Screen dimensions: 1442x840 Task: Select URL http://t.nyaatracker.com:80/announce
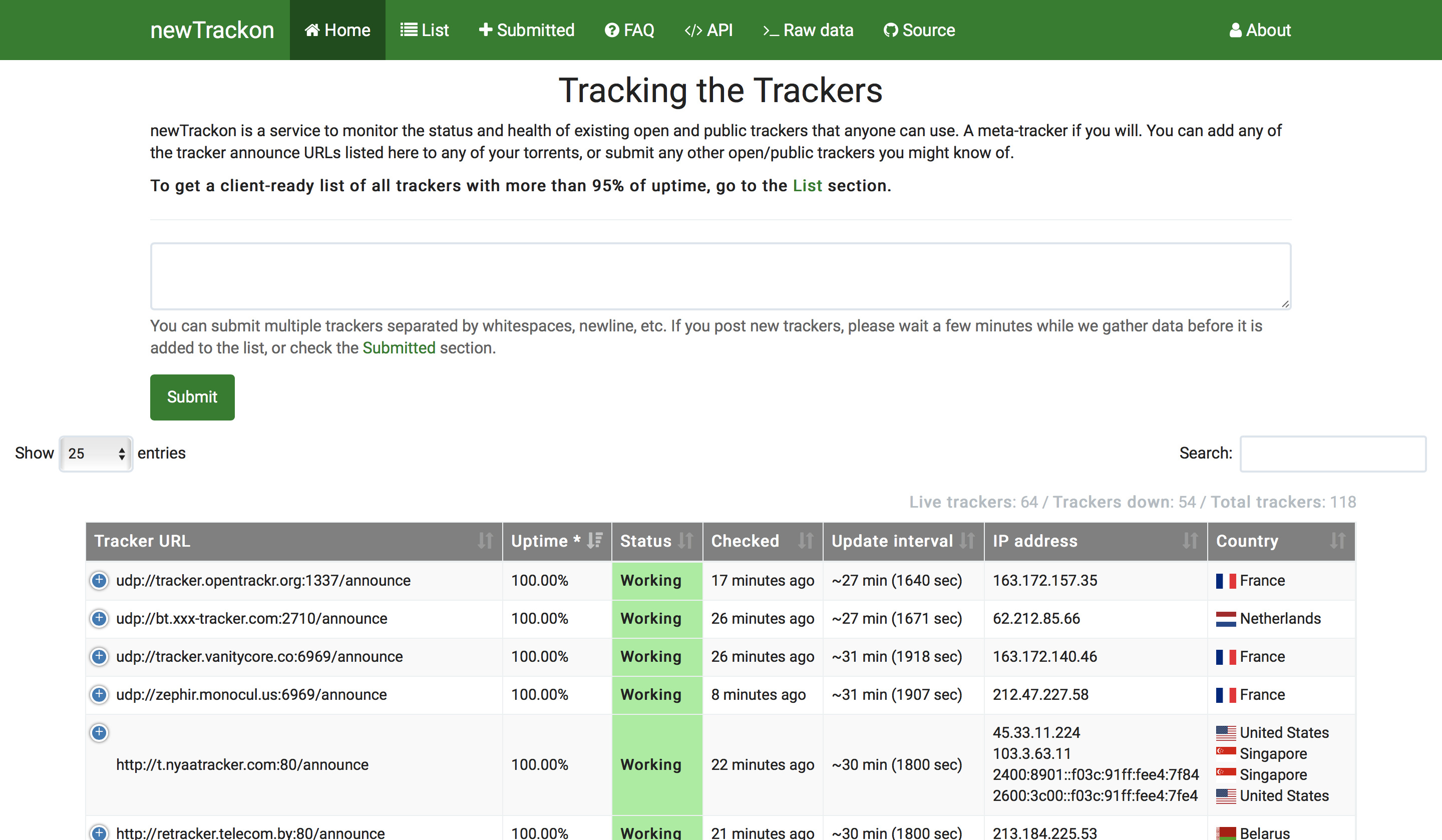tap(242, 764)
